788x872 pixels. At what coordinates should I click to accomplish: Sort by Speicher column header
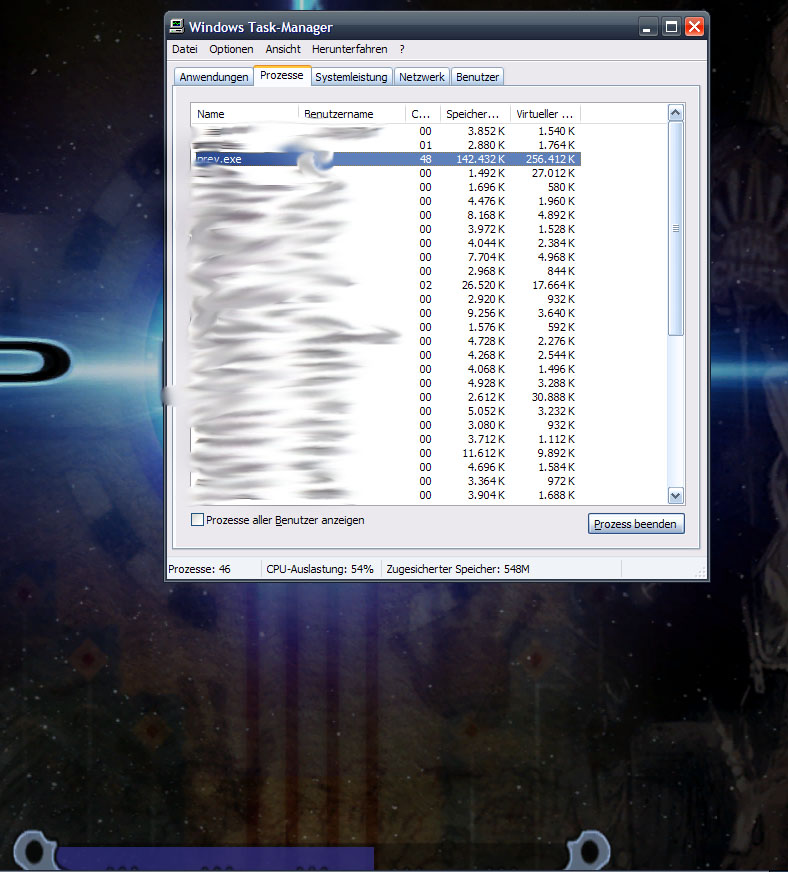click(x=475, y=114)
